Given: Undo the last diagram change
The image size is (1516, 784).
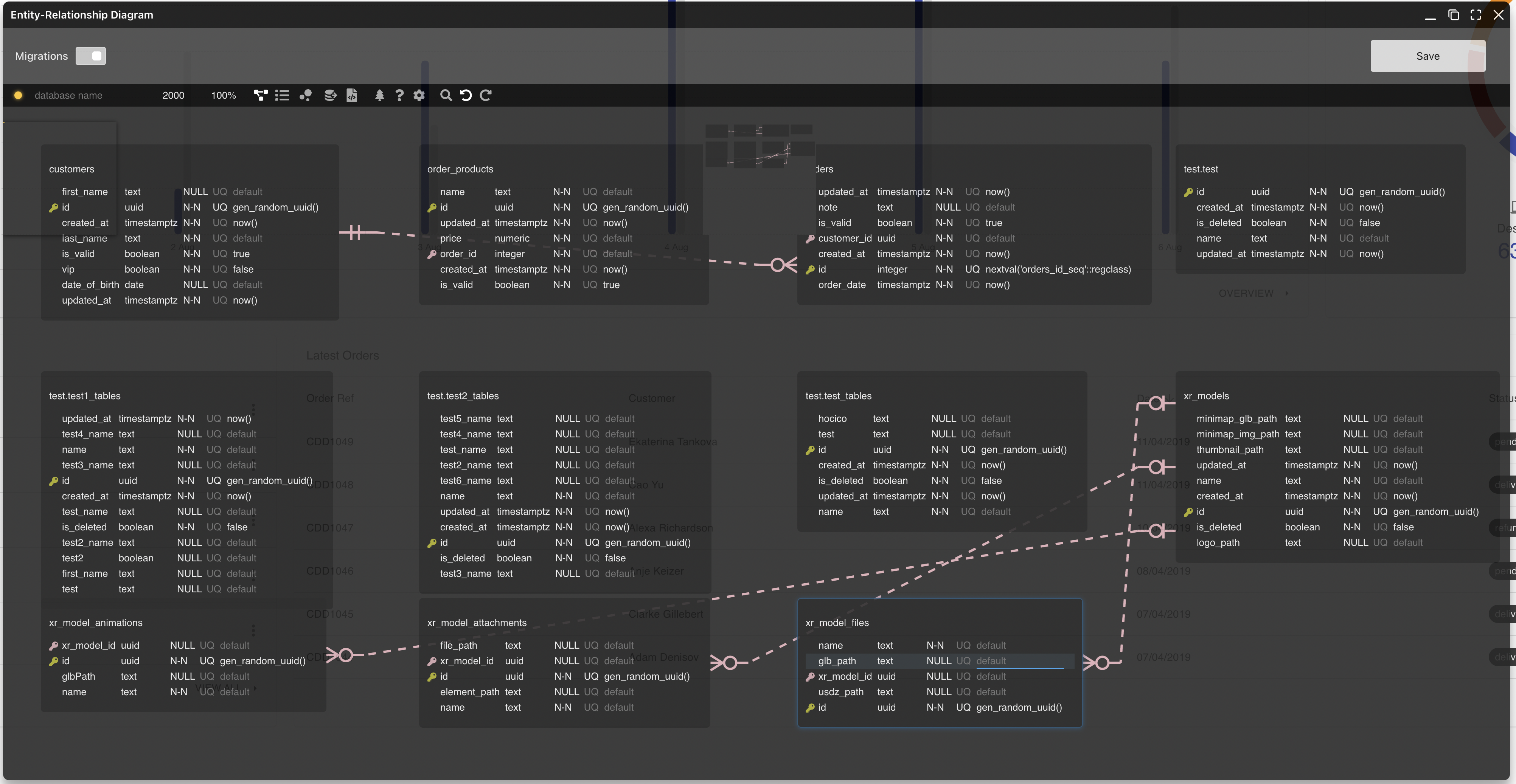Looking at the screenshot, I should pyautogui.click(x=466, y=95).
